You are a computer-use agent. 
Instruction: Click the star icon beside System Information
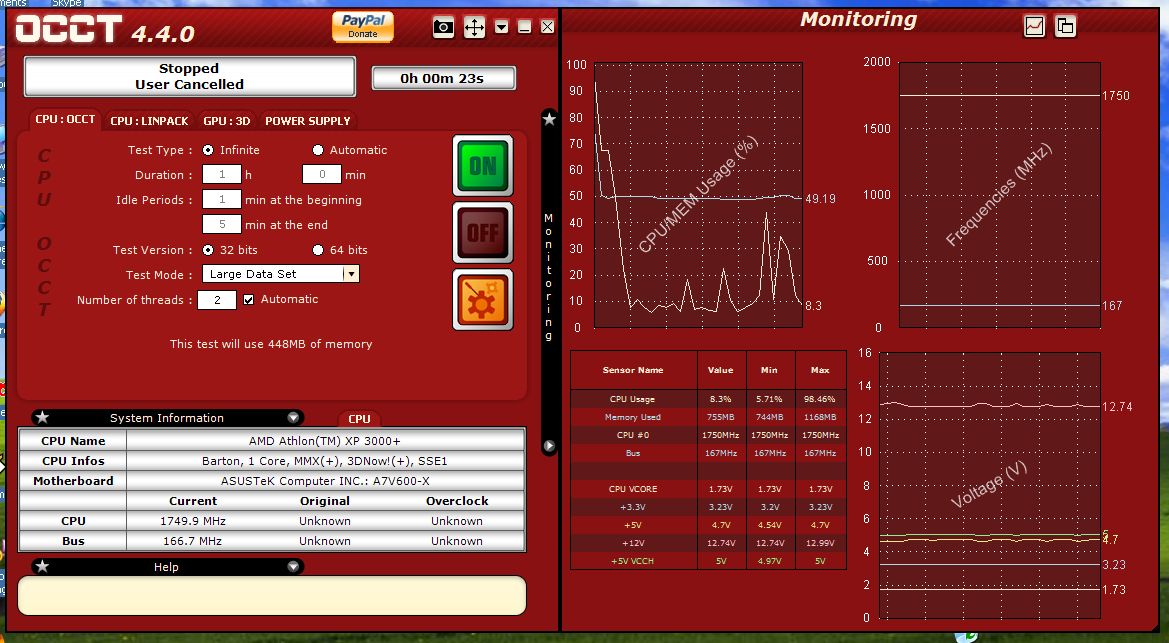(42, 417)
